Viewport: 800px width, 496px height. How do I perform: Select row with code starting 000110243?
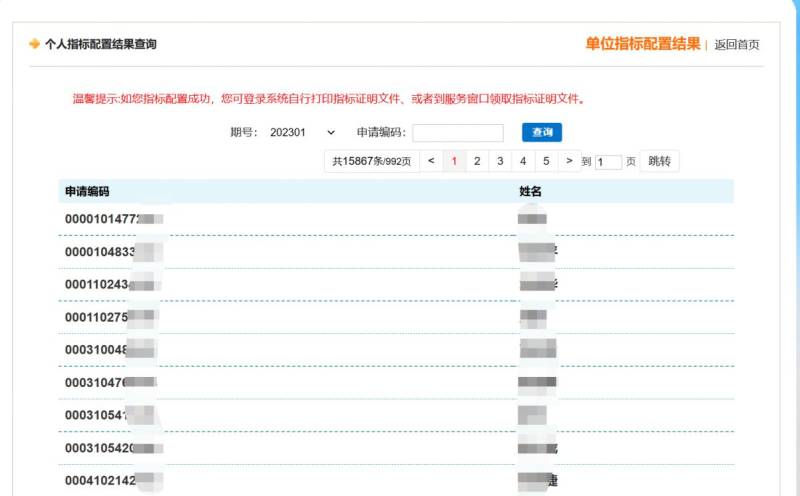(x=396, y=285)
